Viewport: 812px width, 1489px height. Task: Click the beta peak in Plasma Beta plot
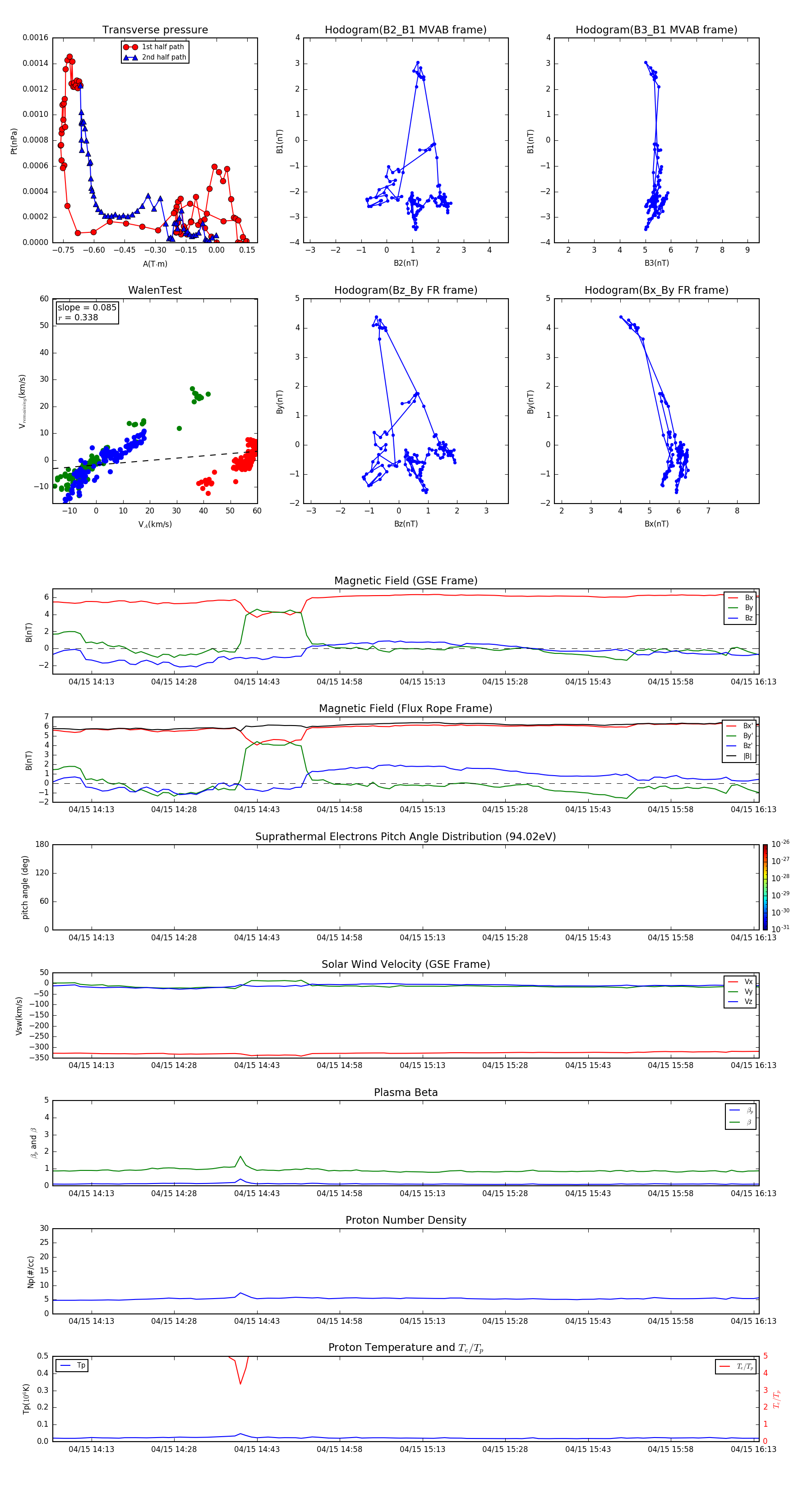pyautogui.click(x=240, y=1156)
